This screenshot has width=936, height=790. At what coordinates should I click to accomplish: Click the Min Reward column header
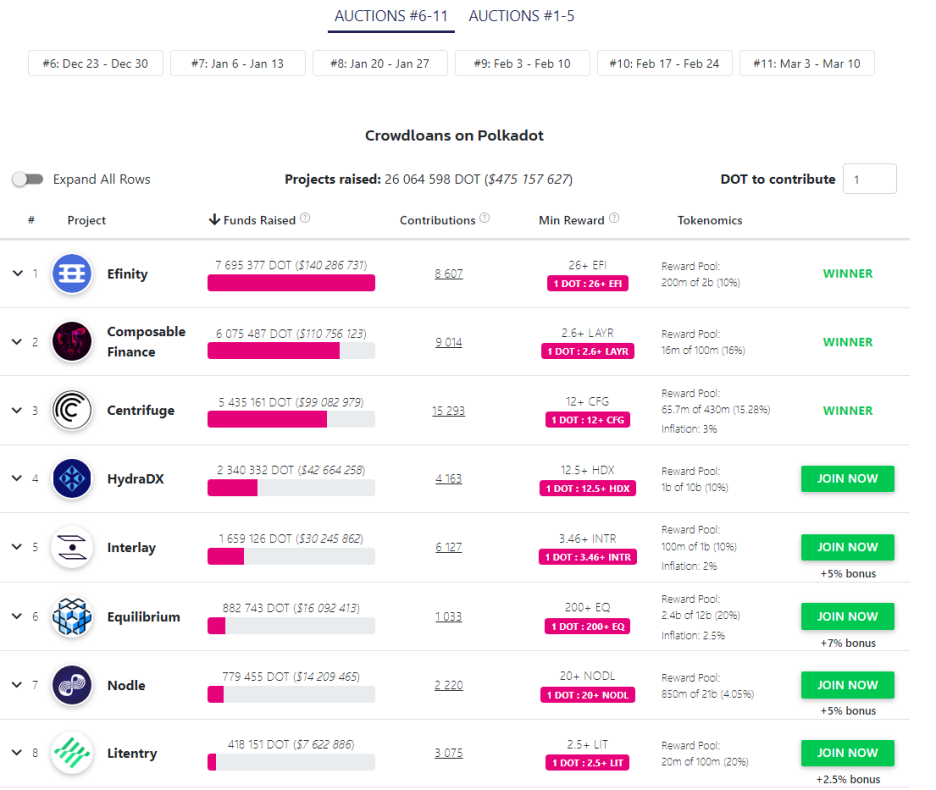click(x=571, y=220)
